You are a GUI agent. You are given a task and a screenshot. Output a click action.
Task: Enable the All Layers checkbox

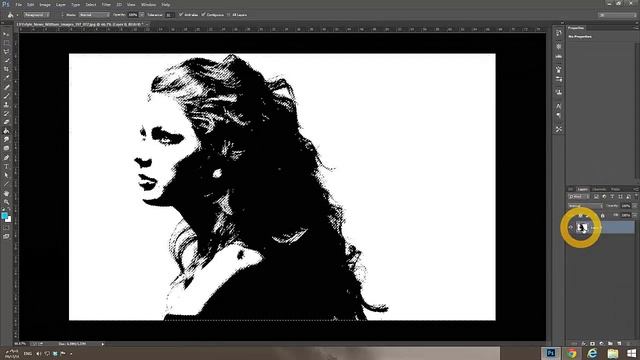(x=229, y=15)
